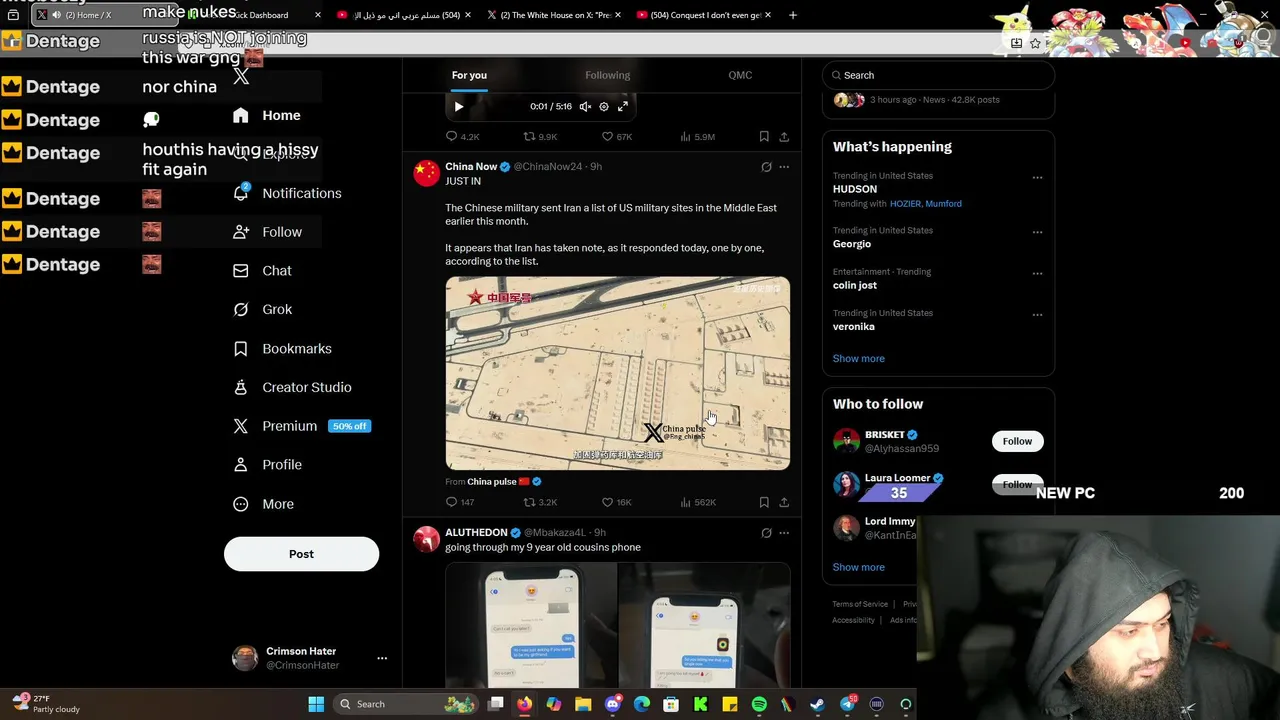Show more Who to follow suggestions
Image resolution: width=1280 pixels, height=720 pixels.
pyautogui.click(x=858, y=567)
